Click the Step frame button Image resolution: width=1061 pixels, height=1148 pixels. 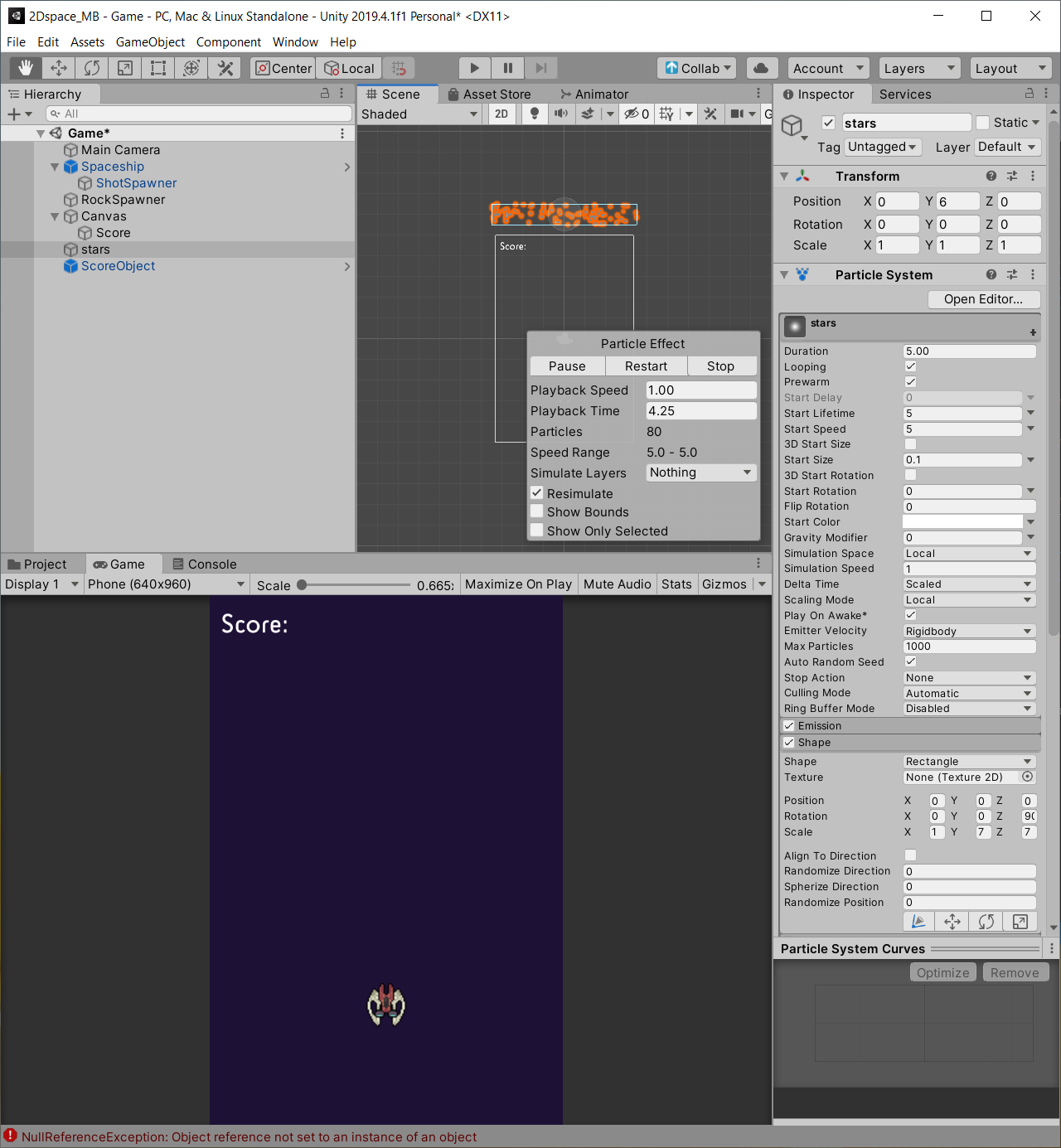click(541, 68)
